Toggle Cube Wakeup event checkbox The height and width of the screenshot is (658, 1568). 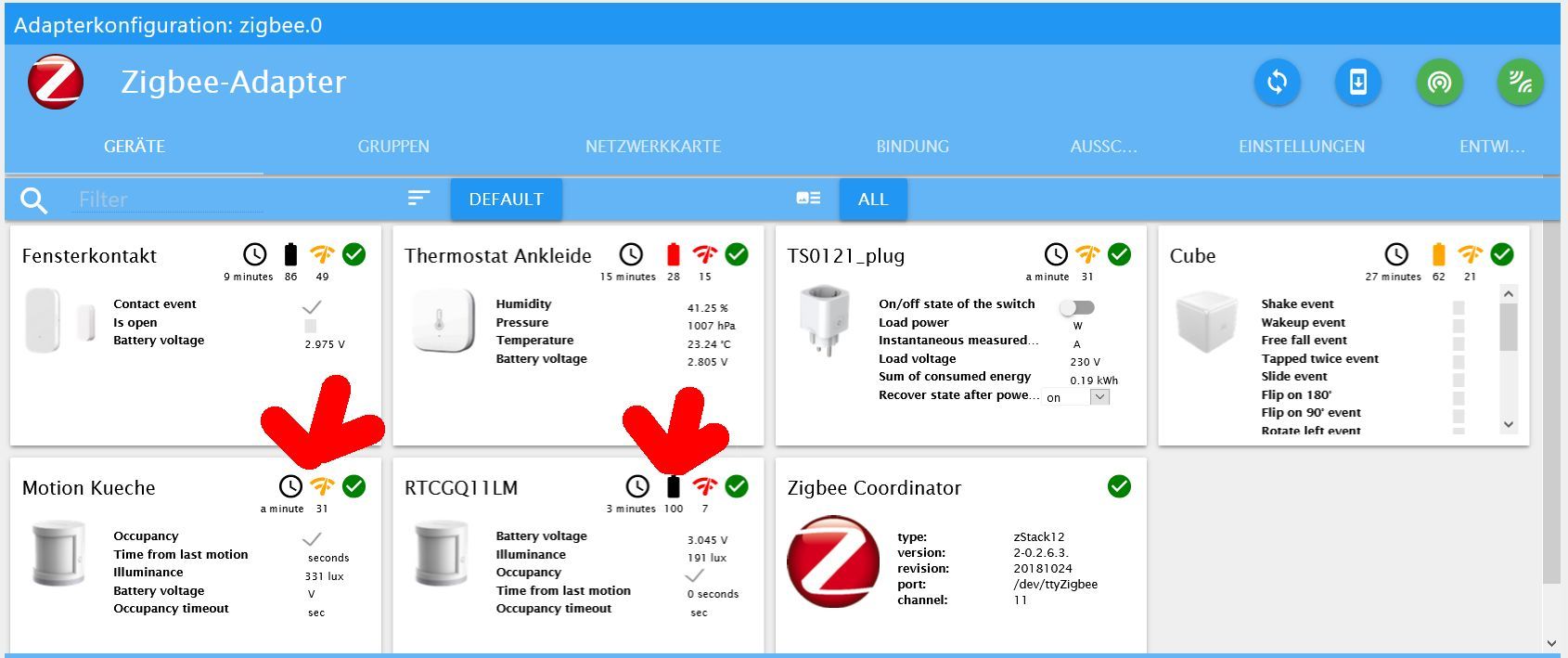tap(1459, 326)
